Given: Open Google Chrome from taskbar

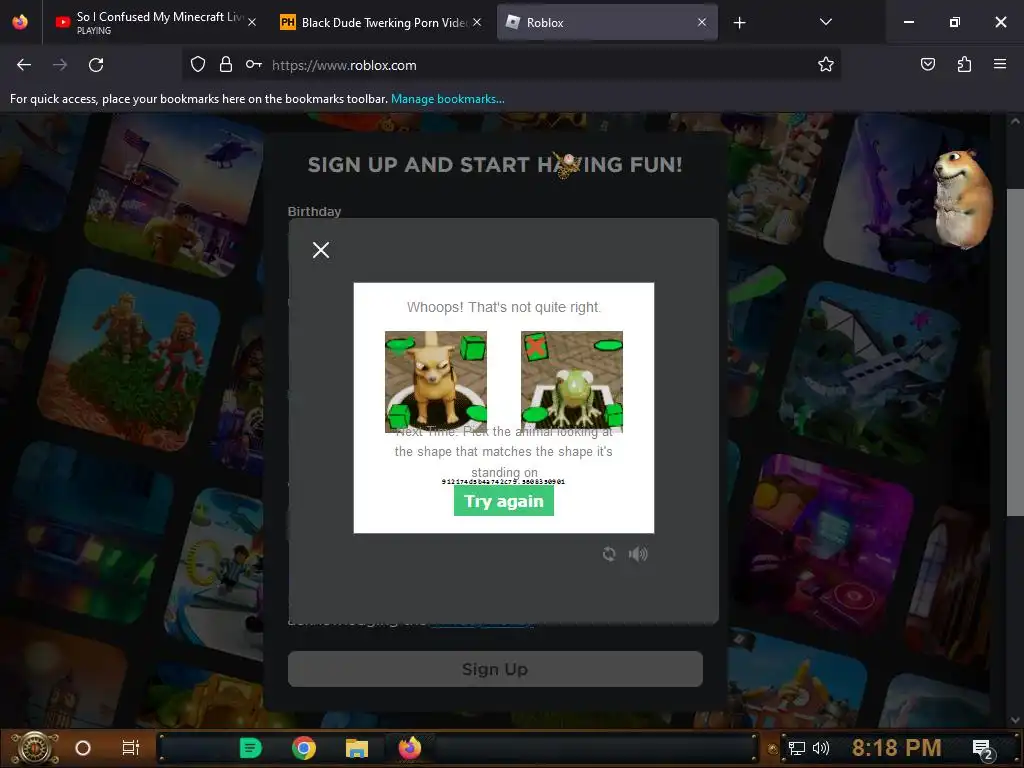Looking at the screenshot, I should coord(304,748).
